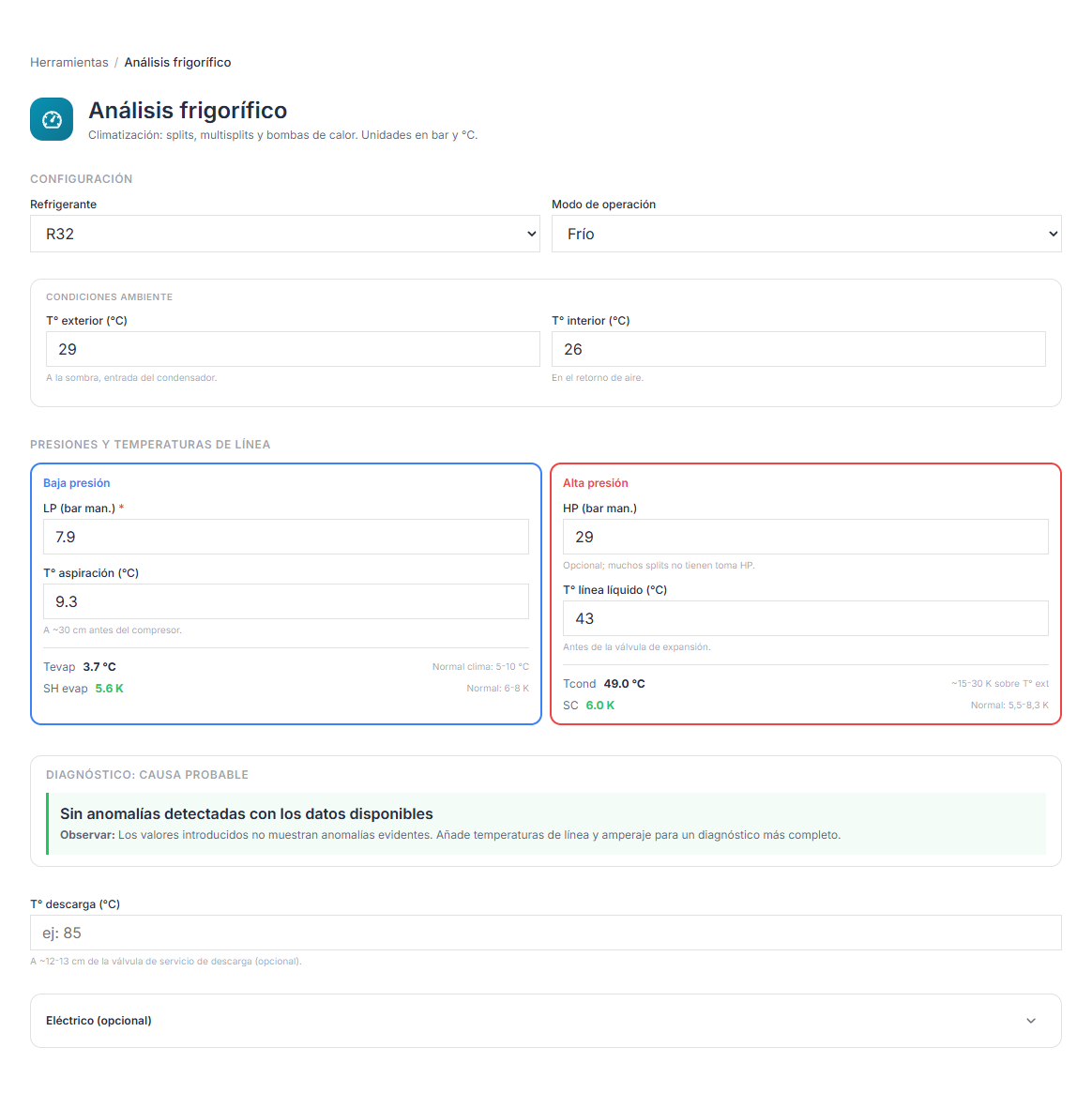Click the T° descarga input field
Screen dimensions: 1092x1093
[546, 933]
